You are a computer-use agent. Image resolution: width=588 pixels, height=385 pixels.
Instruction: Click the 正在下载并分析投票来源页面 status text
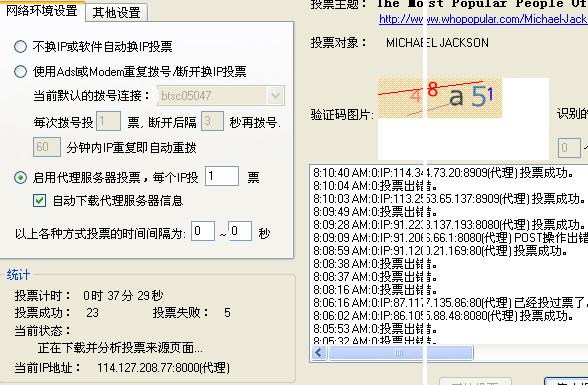tap(120, 348)
